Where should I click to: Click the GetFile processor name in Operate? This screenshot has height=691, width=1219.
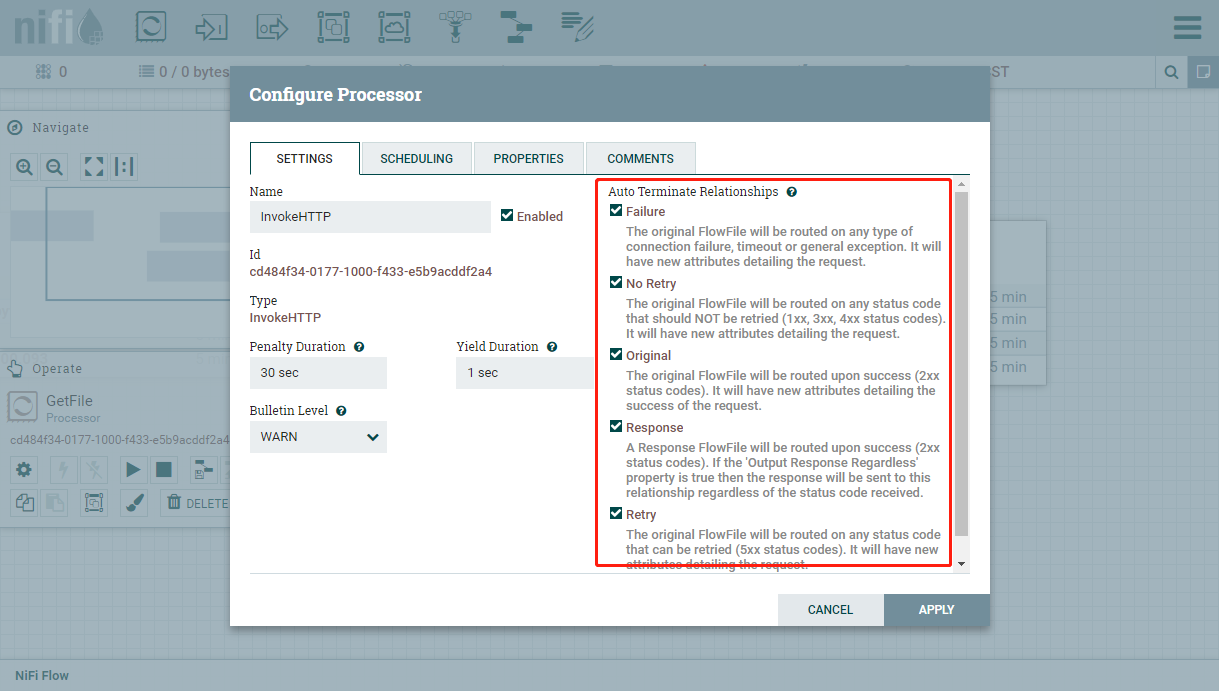pyautogui.click(x=69, y=401)
